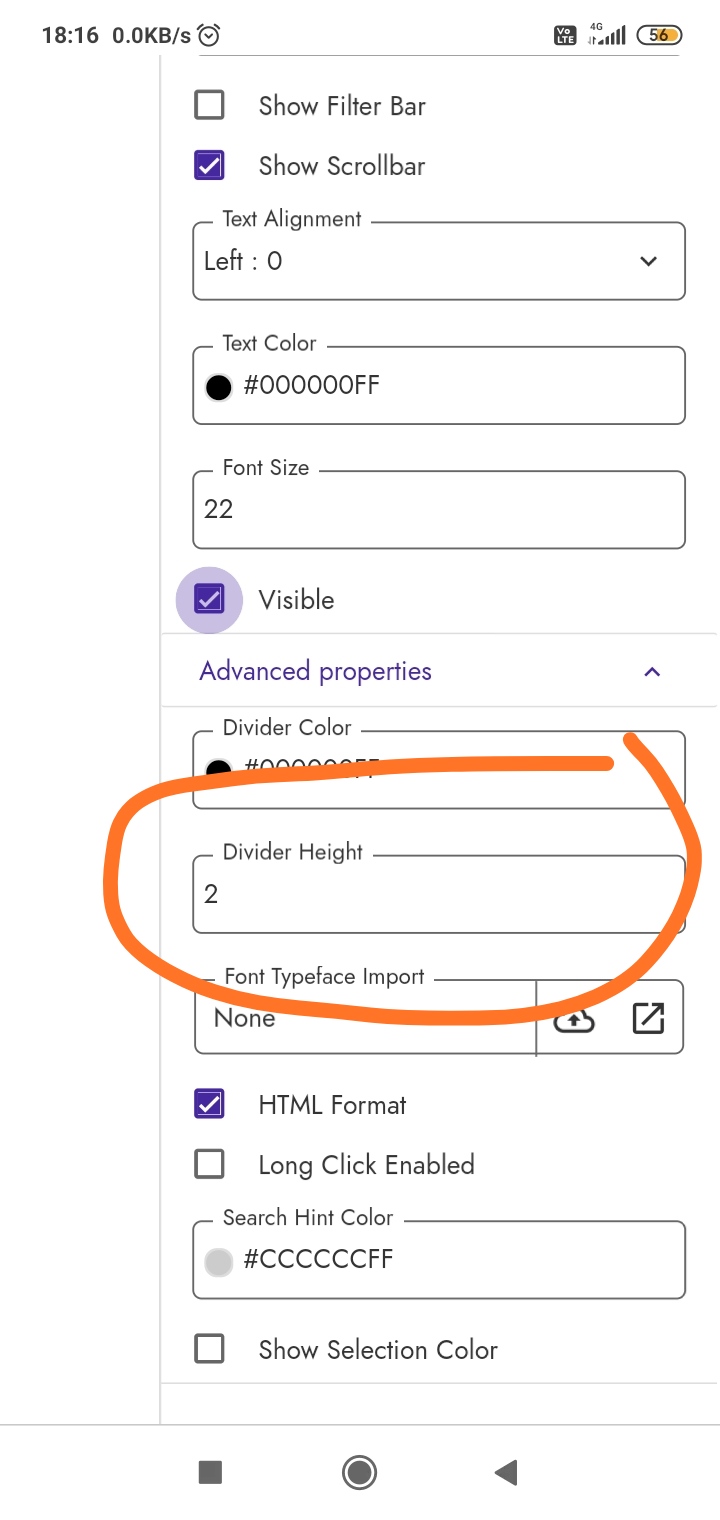Open the font typeface external link icon
Screen dimensions: 720x1520
click(648, 1018)
